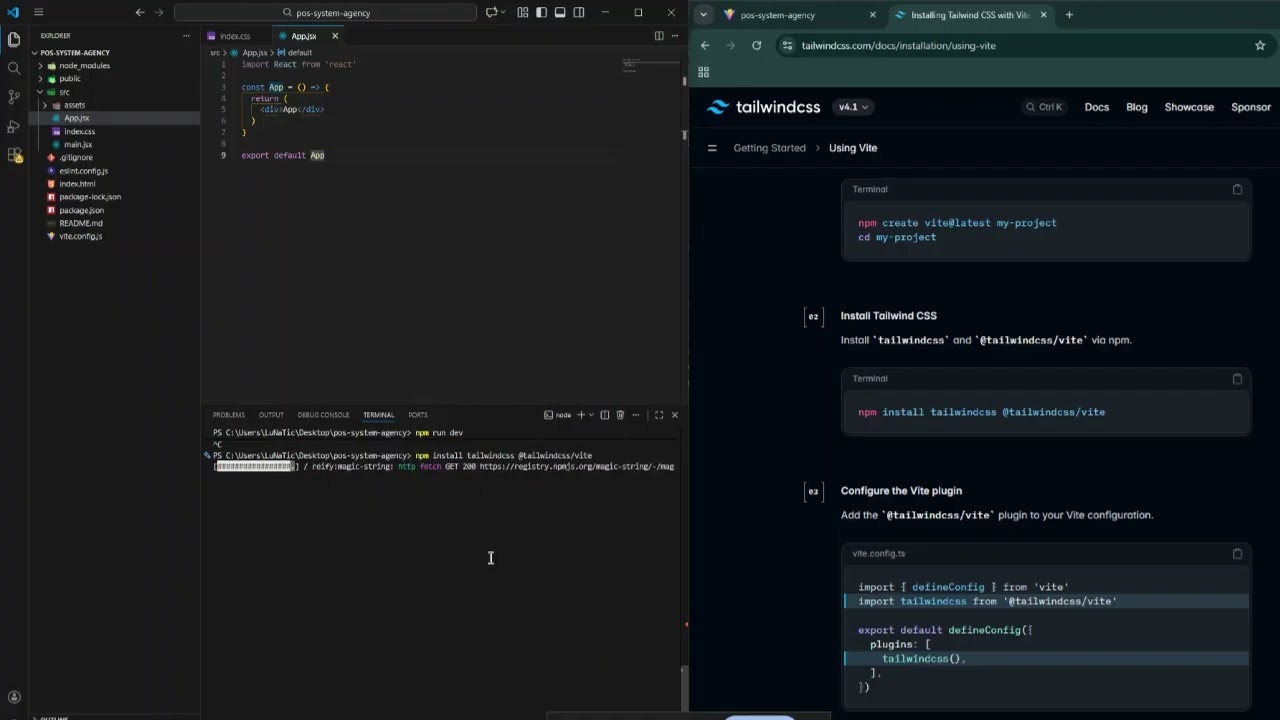
Task: Click the tailwindcss logo home link
Action: 763,107
